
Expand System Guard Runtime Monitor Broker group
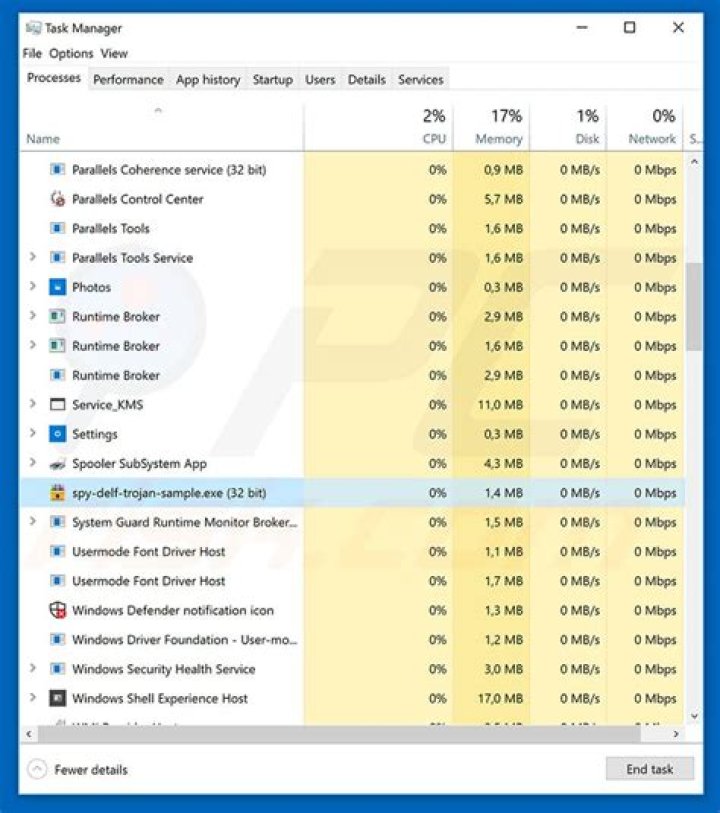point(33,522)
